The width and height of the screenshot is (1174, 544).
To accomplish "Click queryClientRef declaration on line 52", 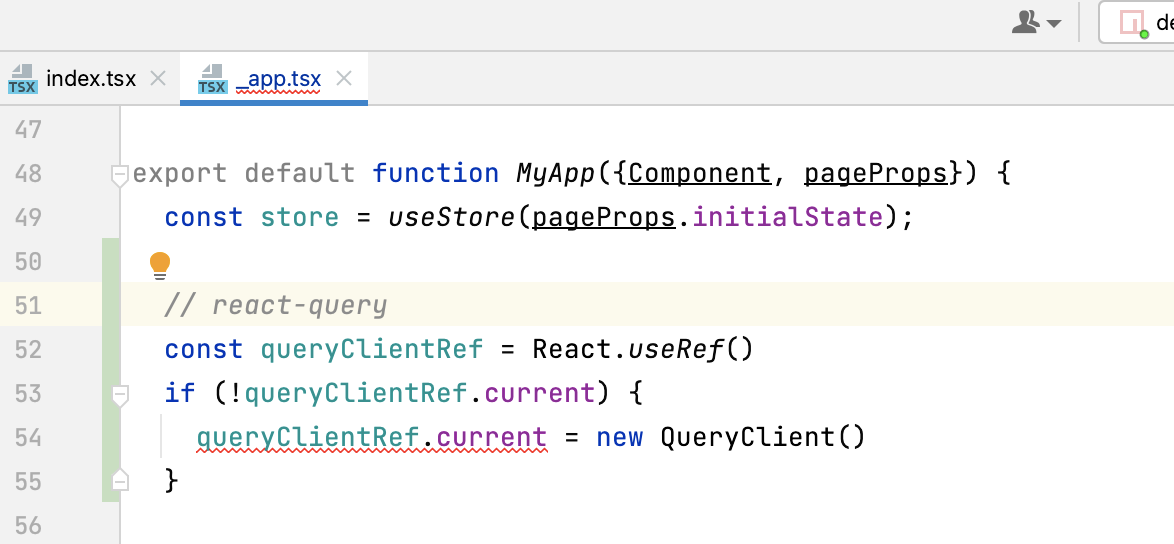I will coord(372,349).
